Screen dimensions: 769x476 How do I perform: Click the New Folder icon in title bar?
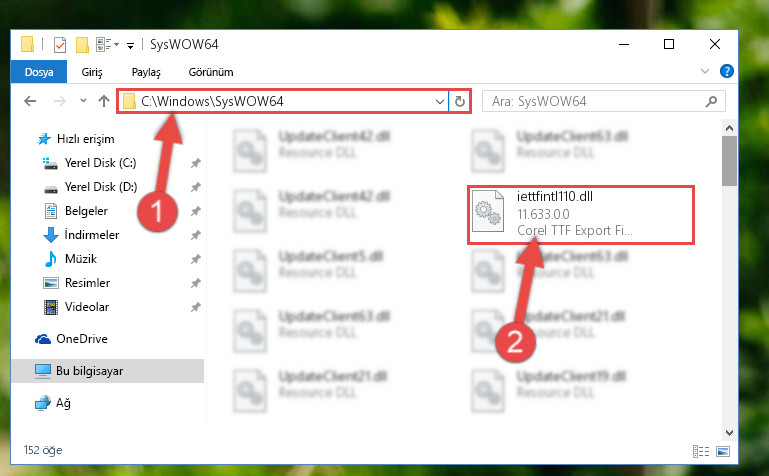click(82, 45)
